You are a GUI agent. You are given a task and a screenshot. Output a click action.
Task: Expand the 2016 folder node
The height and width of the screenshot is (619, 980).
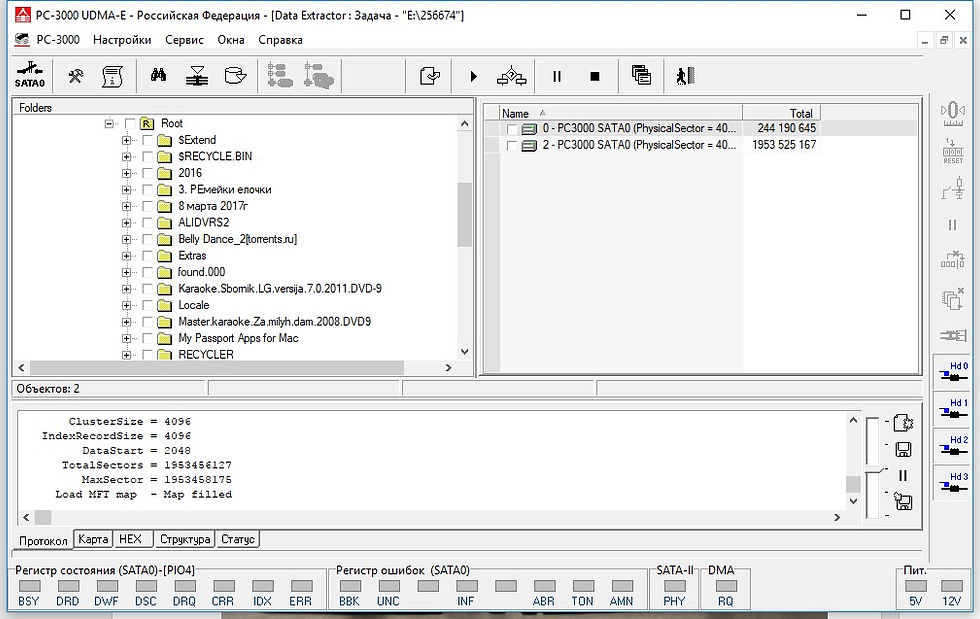click(127, 173)
